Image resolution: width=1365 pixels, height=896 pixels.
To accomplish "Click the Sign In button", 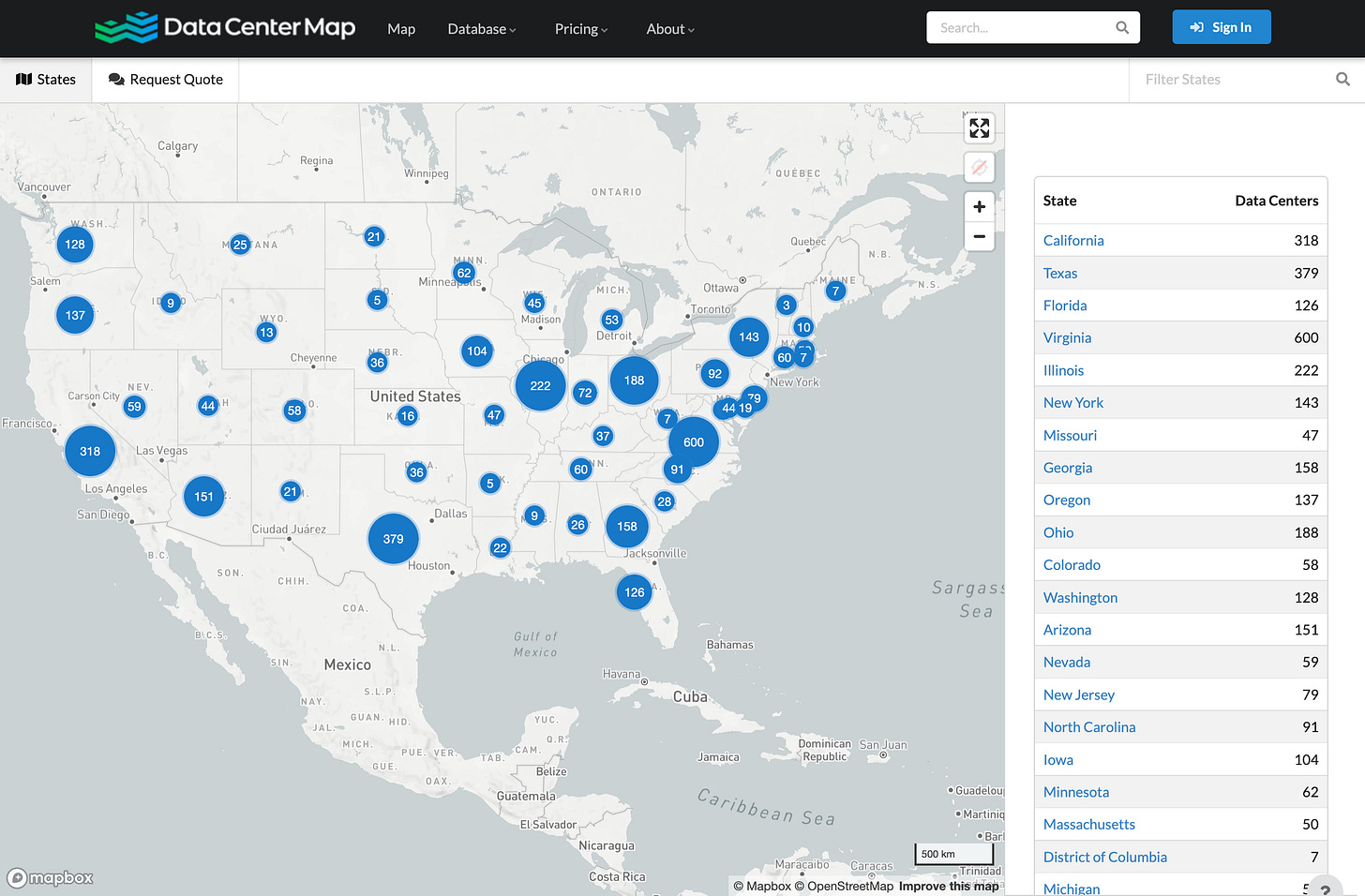I will click(x=1222, y=27).
